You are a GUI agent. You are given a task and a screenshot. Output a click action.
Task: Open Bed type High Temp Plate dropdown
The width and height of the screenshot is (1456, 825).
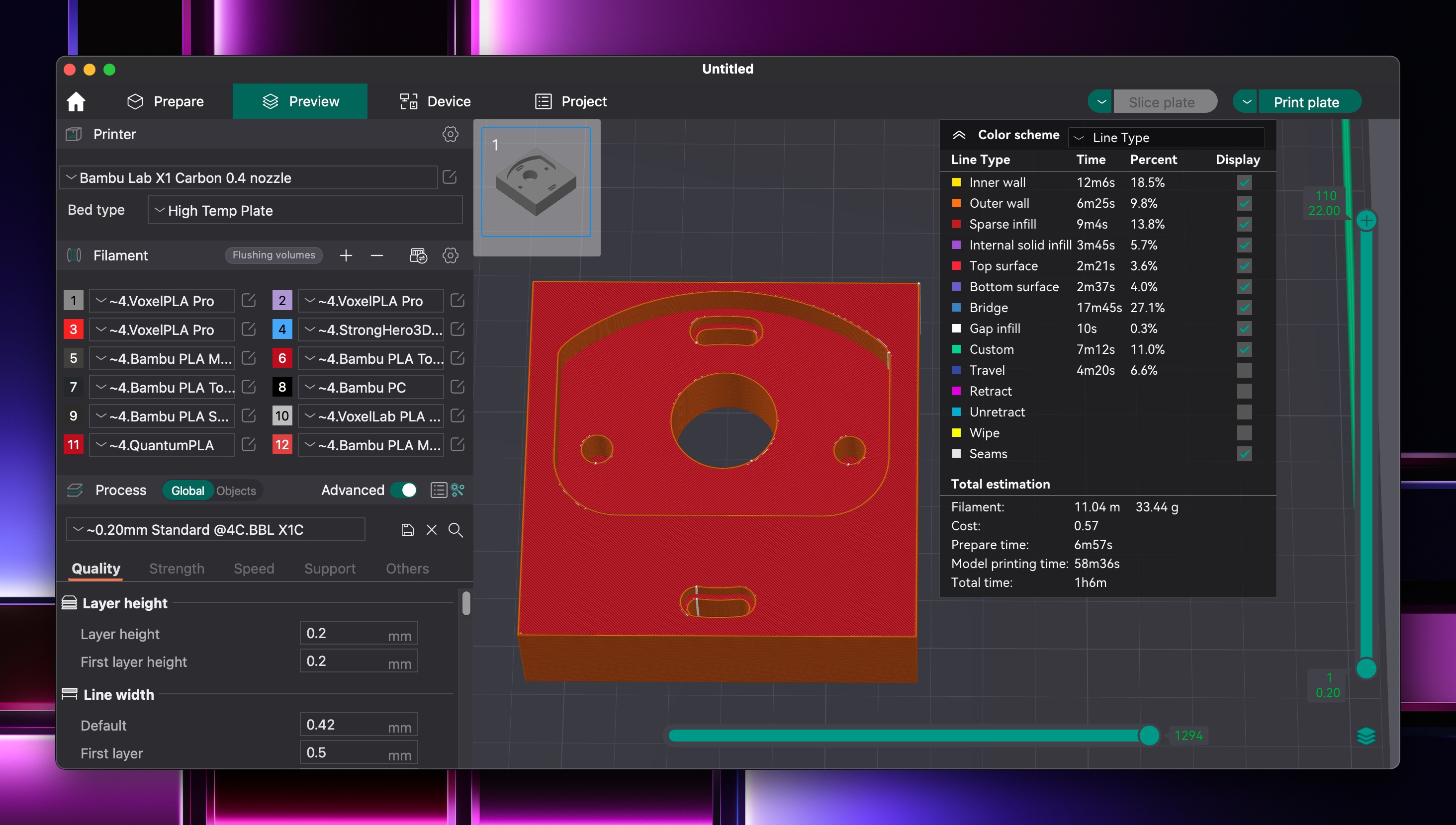[x=305, y=211]
